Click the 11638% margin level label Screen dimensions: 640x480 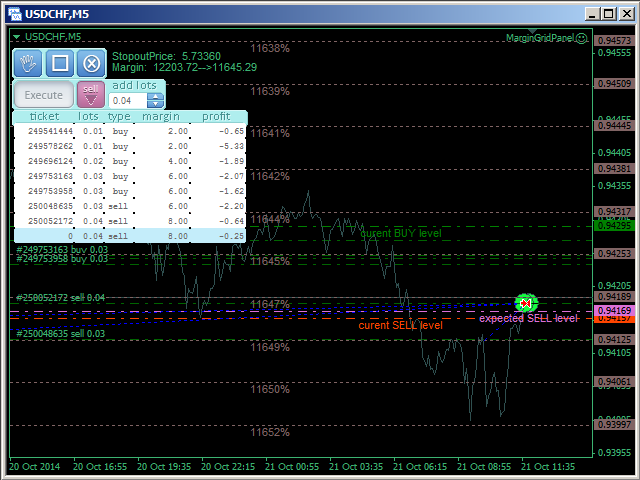click(x=270, y=49)
